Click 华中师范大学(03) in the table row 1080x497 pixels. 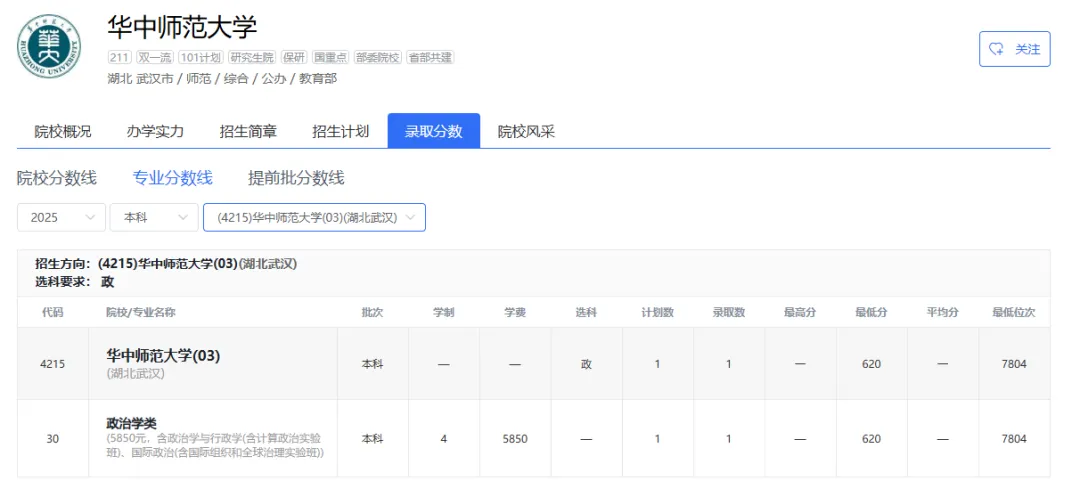click(163, 356)
